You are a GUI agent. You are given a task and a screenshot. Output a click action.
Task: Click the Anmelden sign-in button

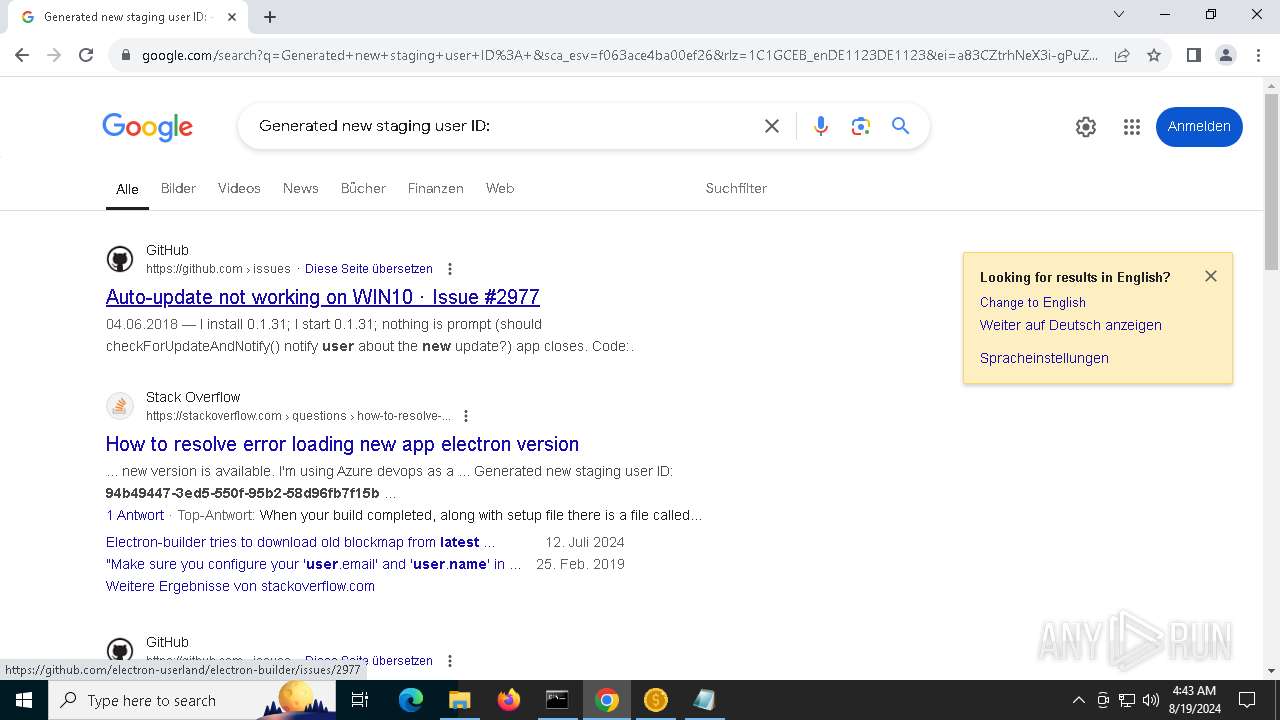point(1199,127)
